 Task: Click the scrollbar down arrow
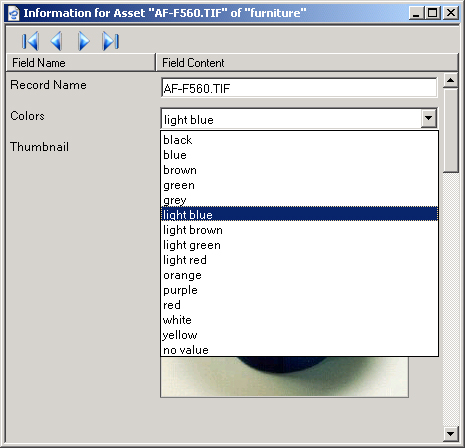click(x=451, y=434)
